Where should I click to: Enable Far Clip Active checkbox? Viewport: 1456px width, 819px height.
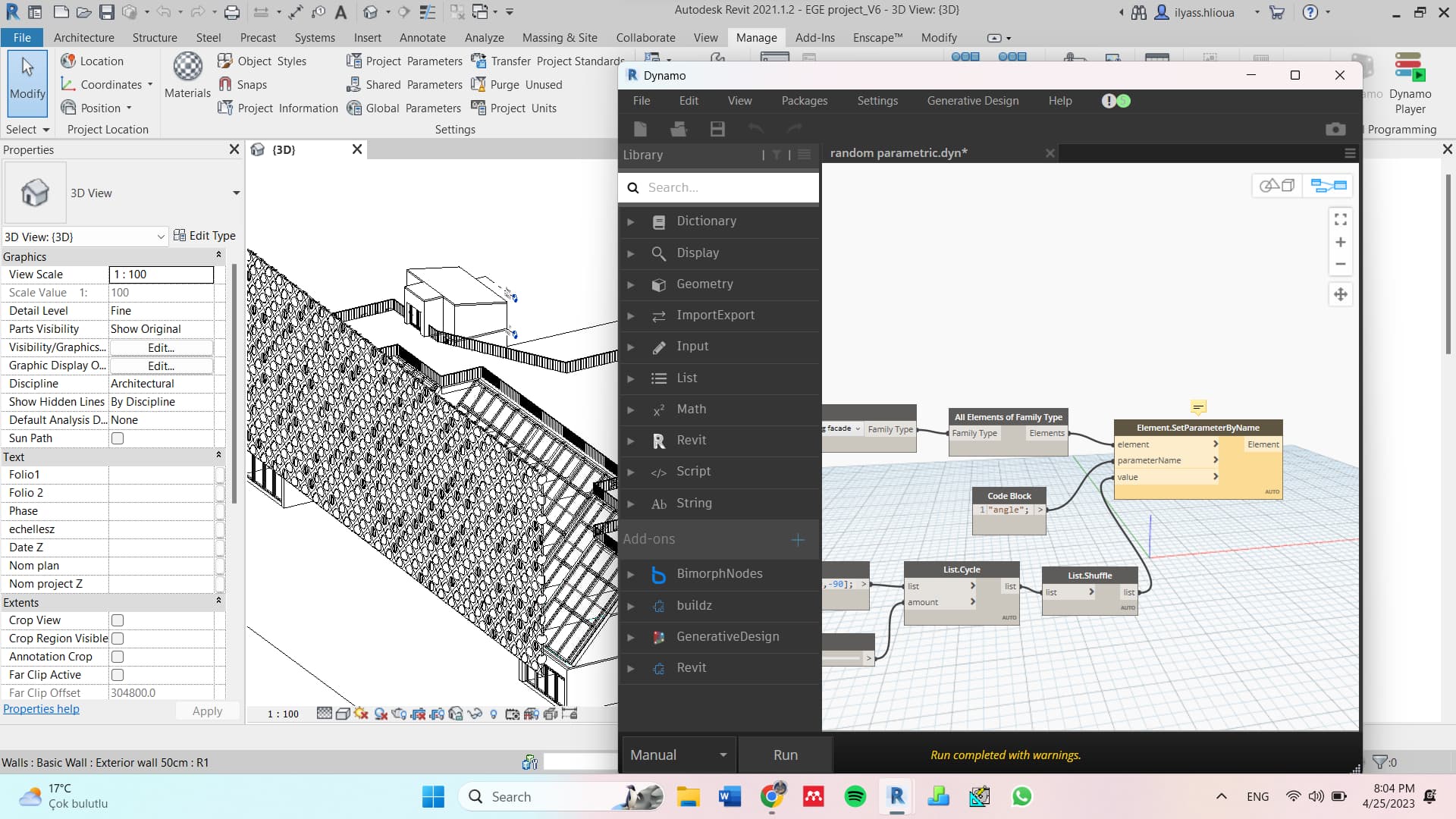pos(118,675)
